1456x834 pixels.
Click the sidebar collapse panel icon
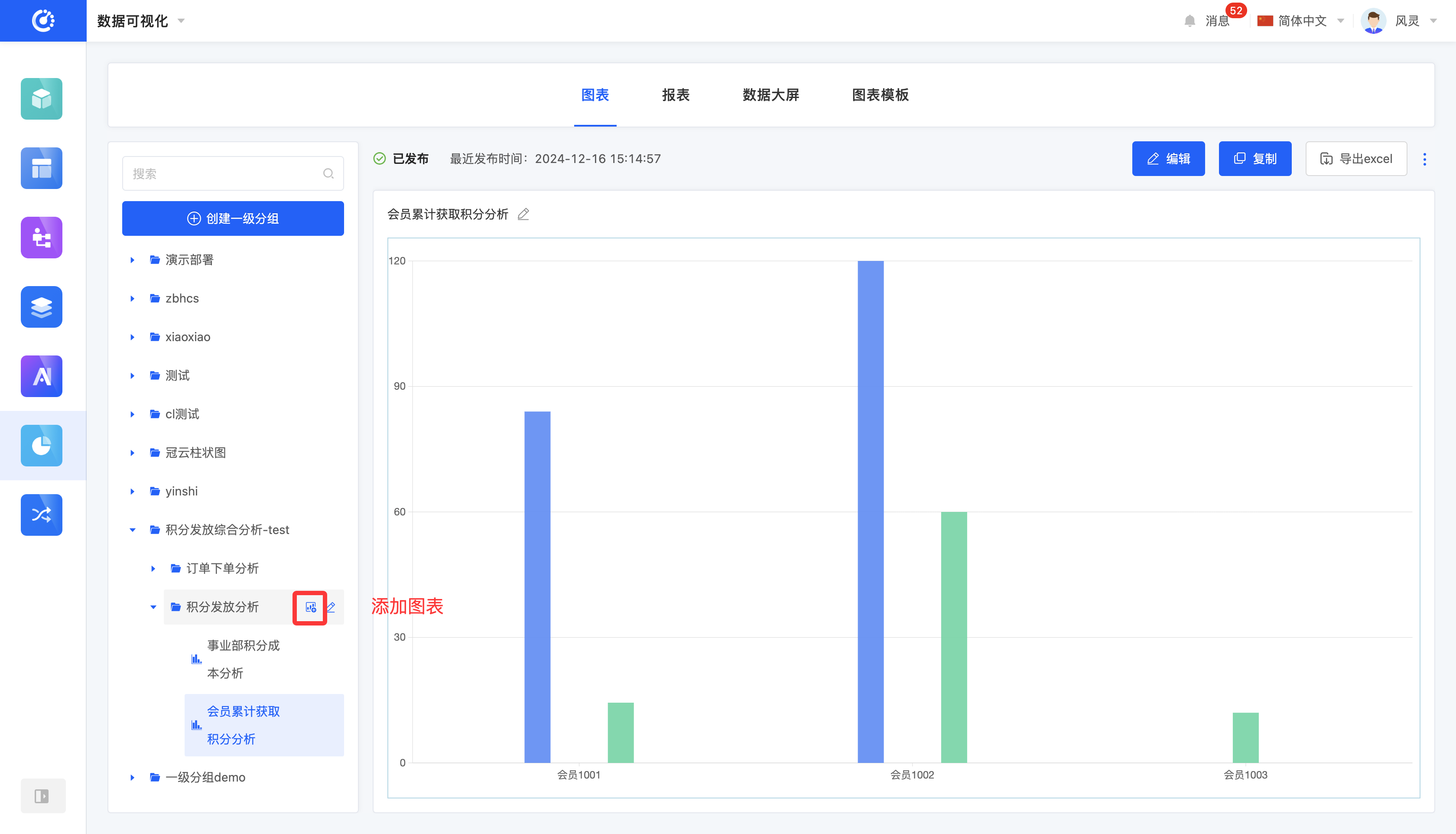point(42,795)
